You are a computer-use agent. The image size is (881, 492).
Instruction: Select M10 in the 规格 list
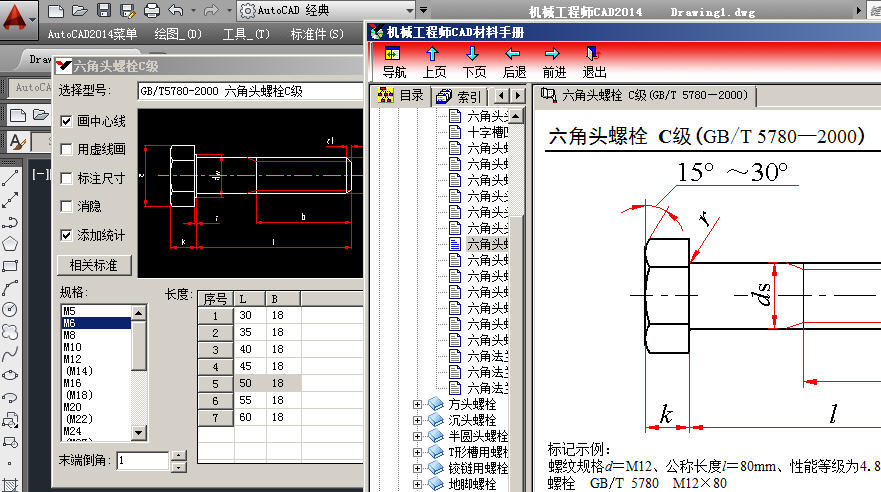click(73, 347)
